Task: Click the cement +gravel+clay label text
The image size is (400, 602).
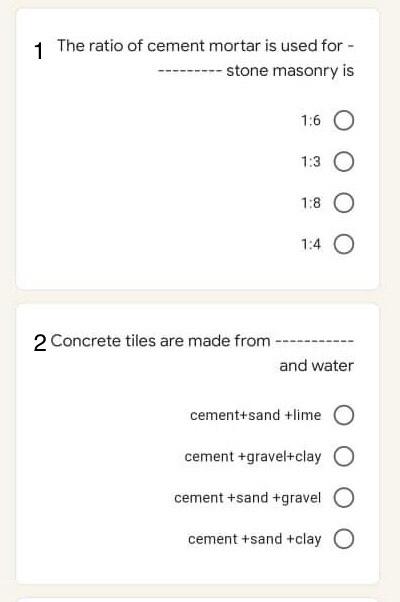Action: tap(253, 457)
